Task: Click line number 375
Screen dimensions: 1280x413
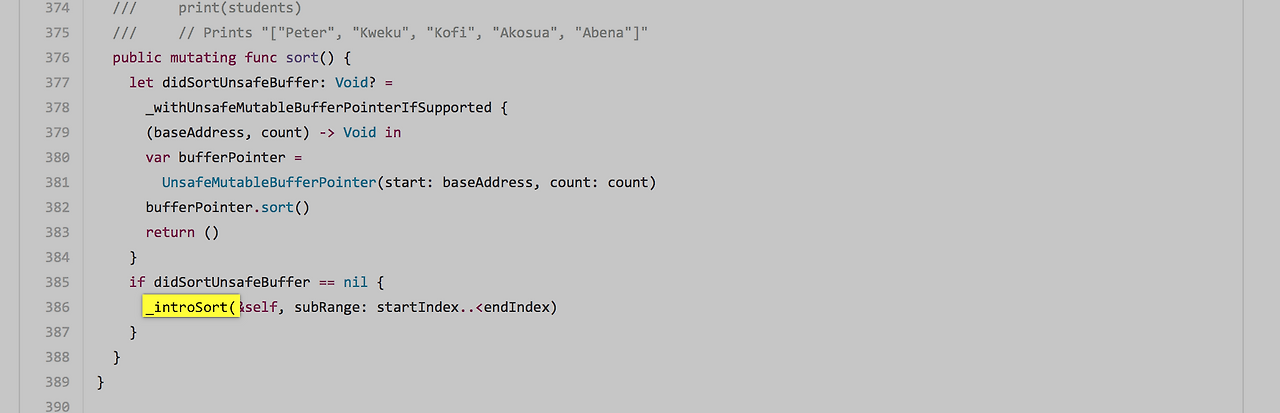Action: coord(58,32)
